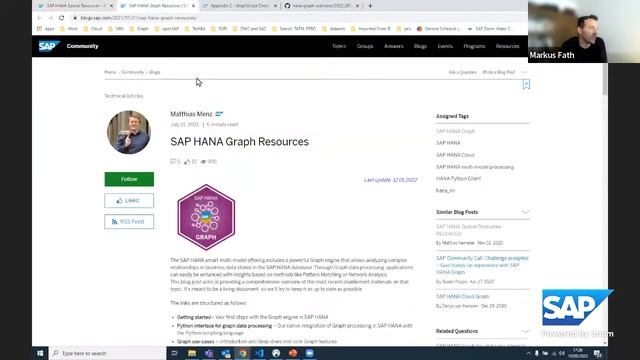Open Zoom from the taskbar
The image size is (640, 360).
309,353
